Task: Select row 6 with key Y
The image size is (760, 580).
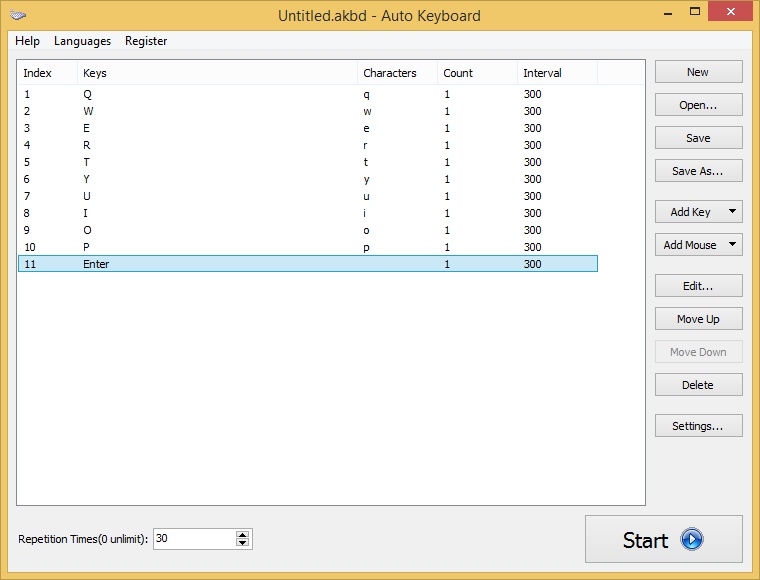Action: tap(308, 179)
